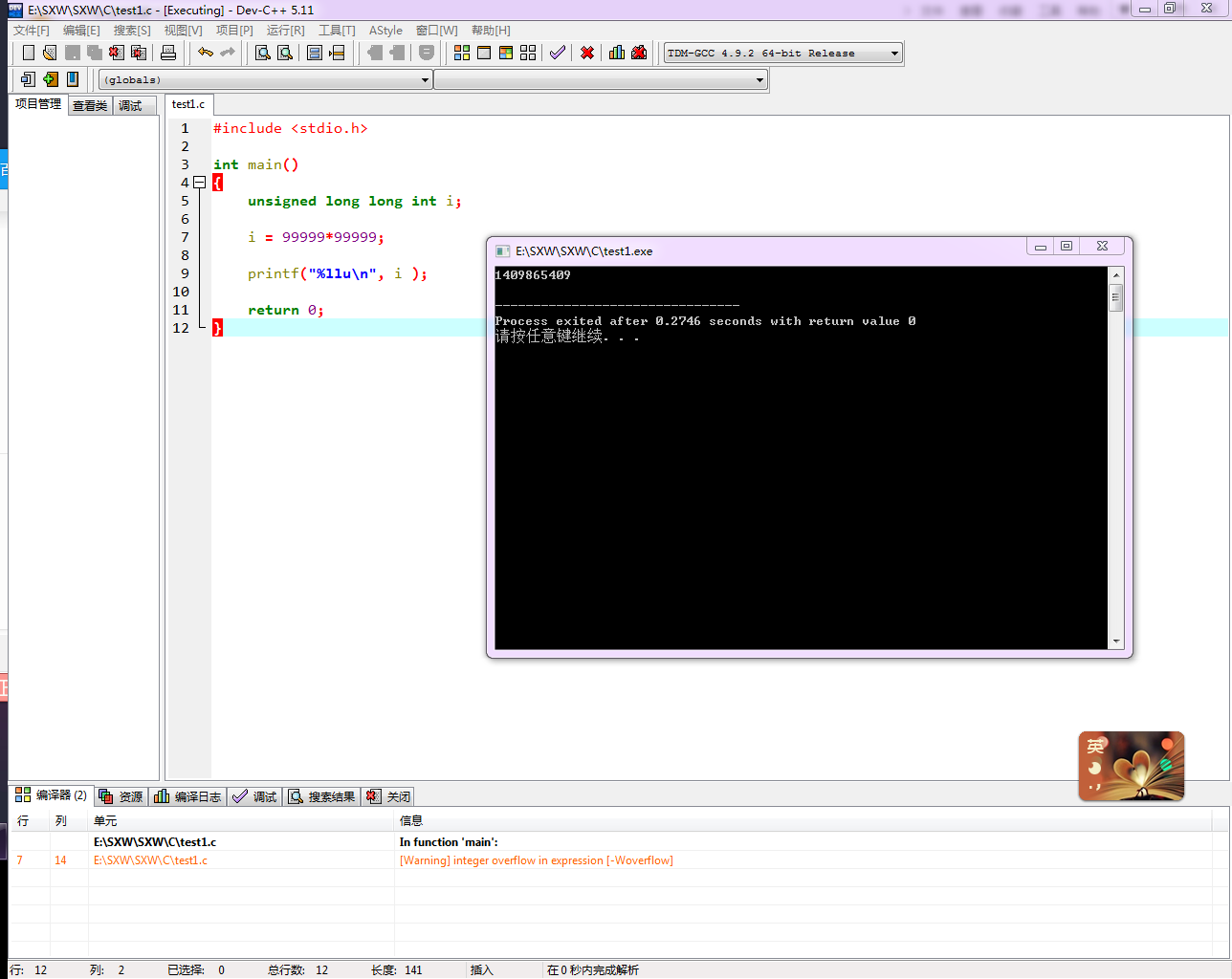Click the 信息 column header
The image size is (1232, 979).
803,820
